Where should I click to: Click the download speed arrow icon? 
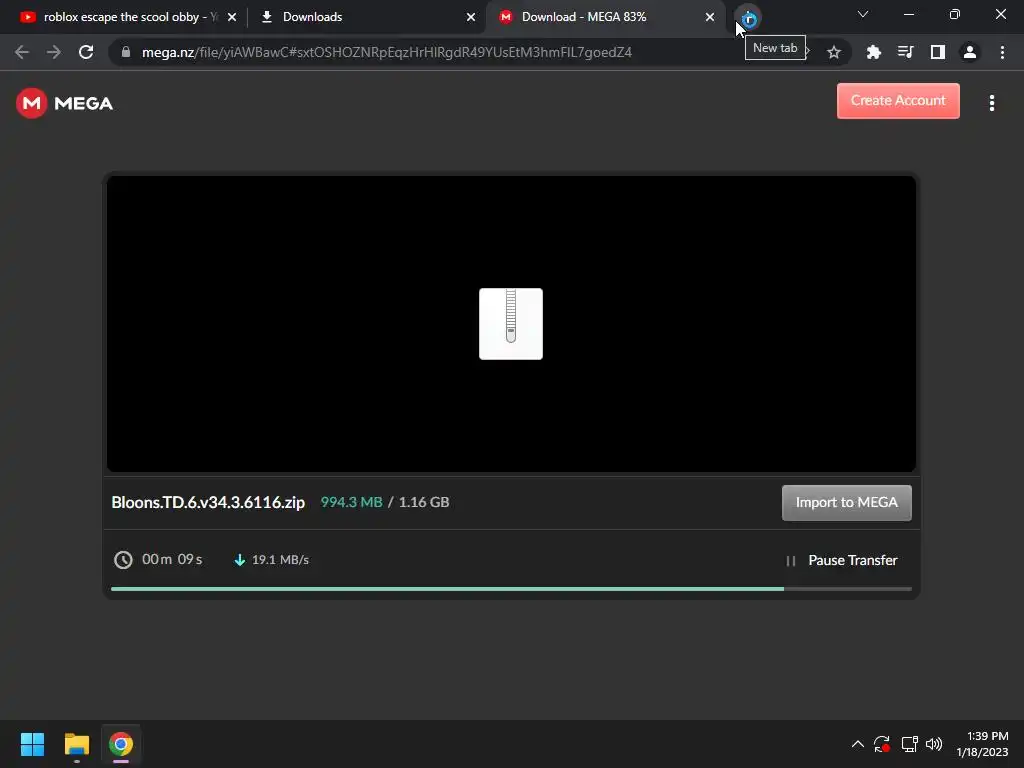[x=240, y=560]
